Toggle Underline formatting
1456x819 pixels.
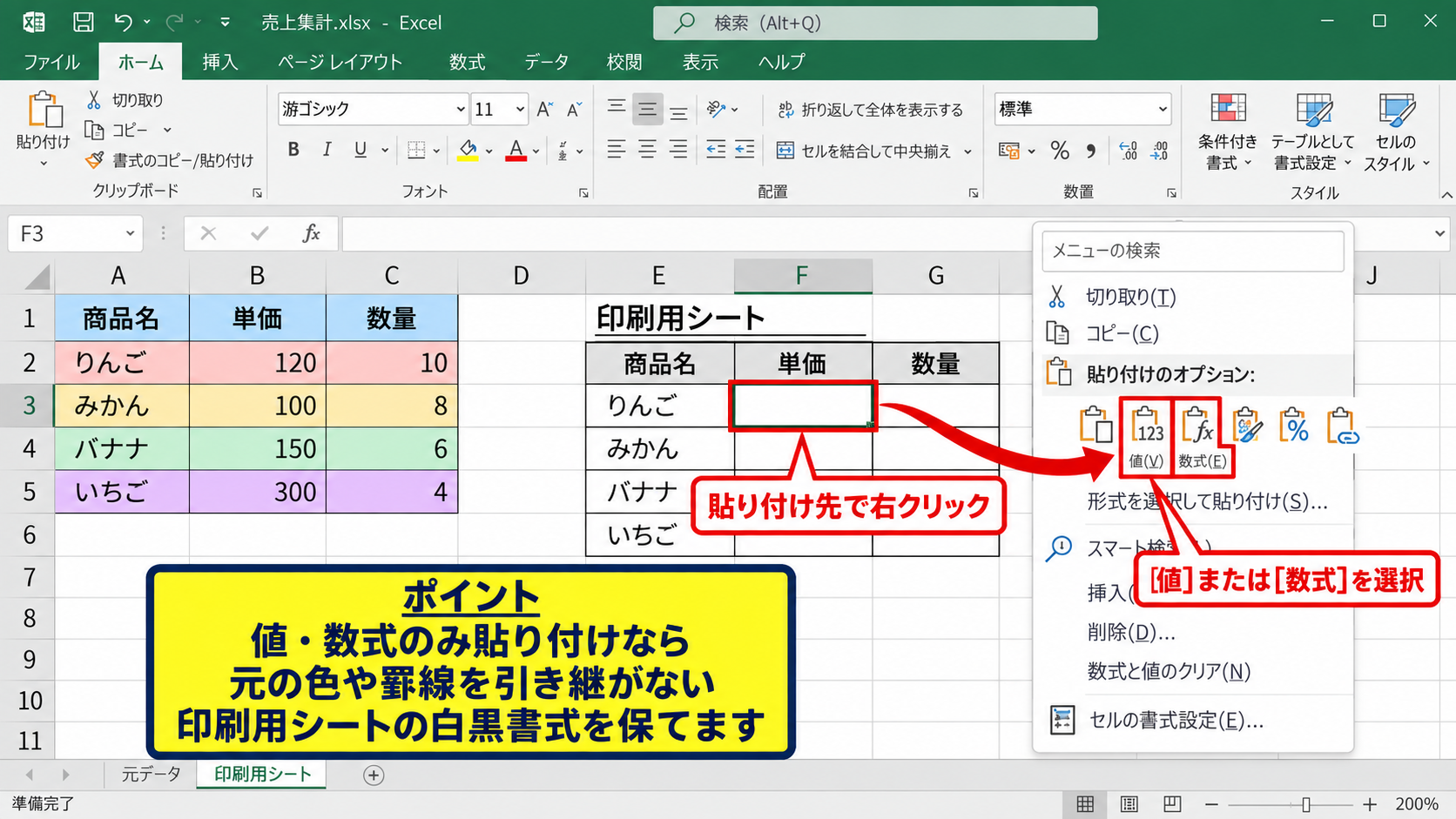point(360,150)
